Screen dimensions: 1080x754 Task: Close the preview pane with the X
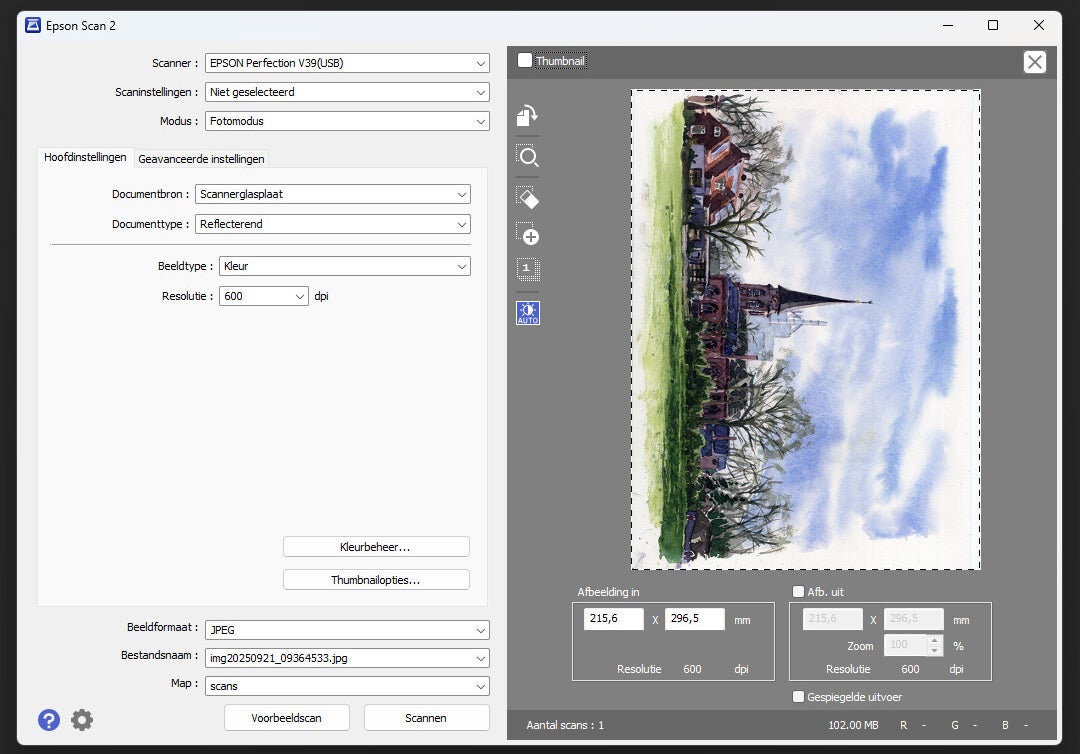click(1035, 62)
